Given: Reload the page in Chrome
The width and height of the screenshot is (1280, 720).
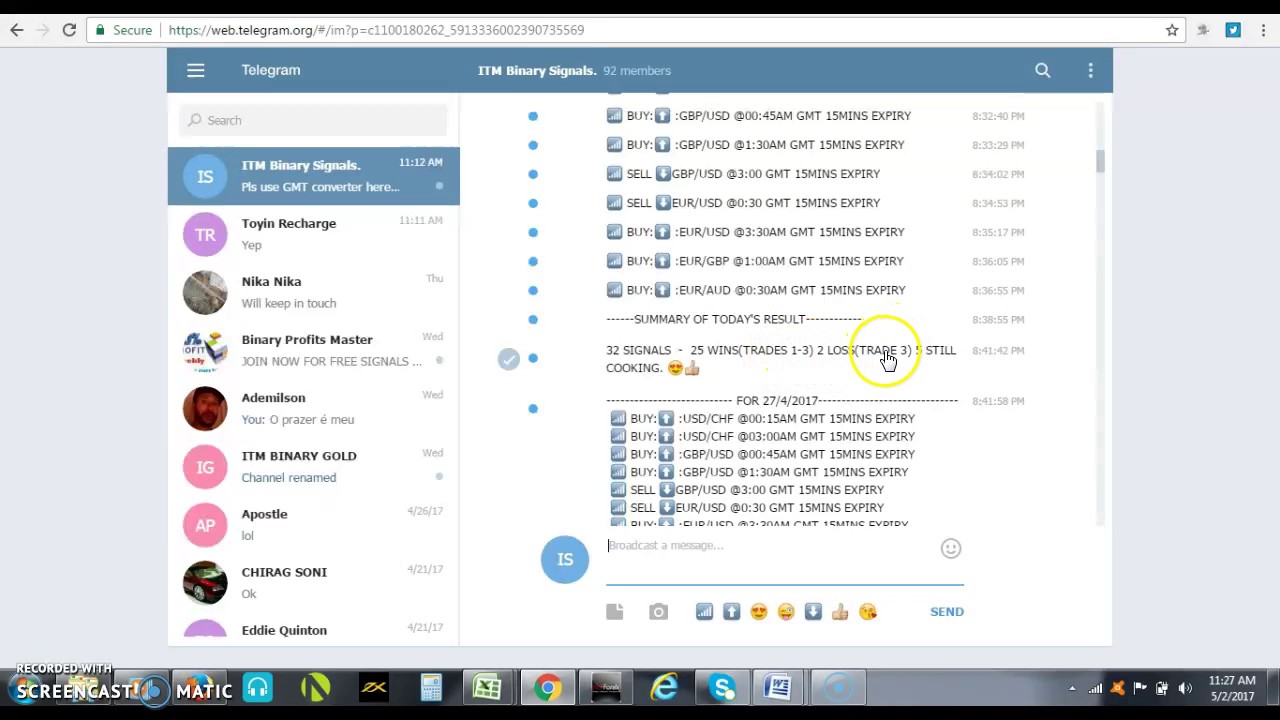Looking at the screenshot, I should 69,30.
